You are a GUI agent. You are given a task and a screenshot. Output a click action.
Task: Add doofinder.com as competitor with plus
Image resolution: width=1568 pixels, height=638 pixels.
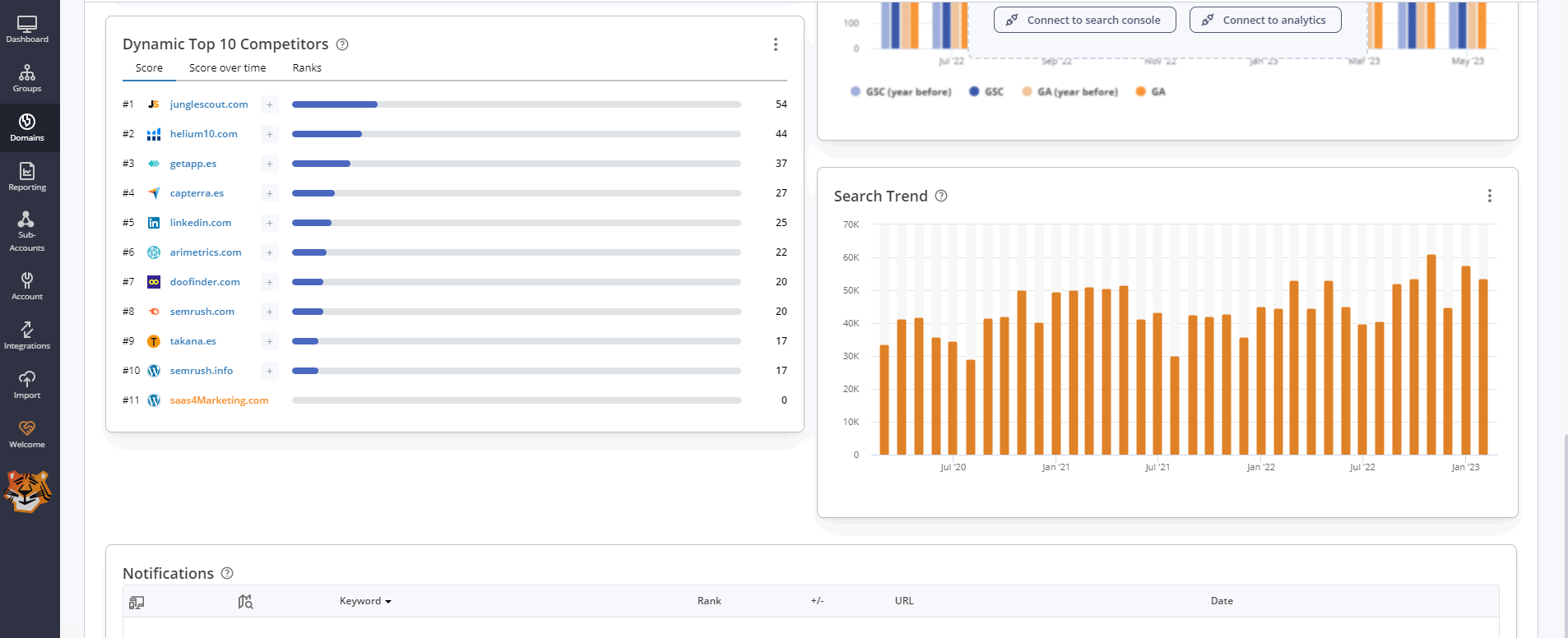[x=269, y=282]
